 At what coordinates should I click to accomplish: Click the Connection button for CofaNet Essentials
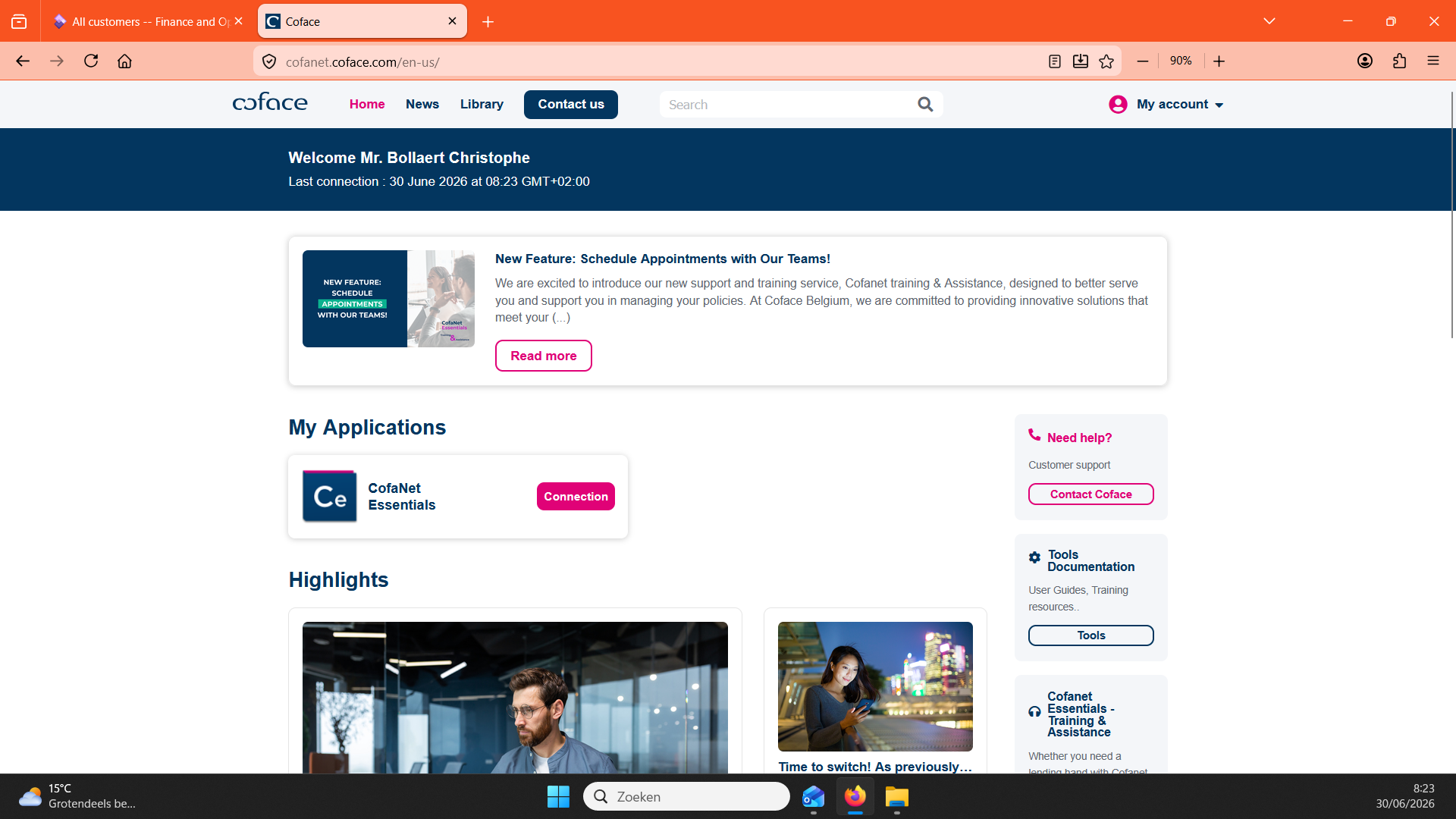(x=576, y=497)
